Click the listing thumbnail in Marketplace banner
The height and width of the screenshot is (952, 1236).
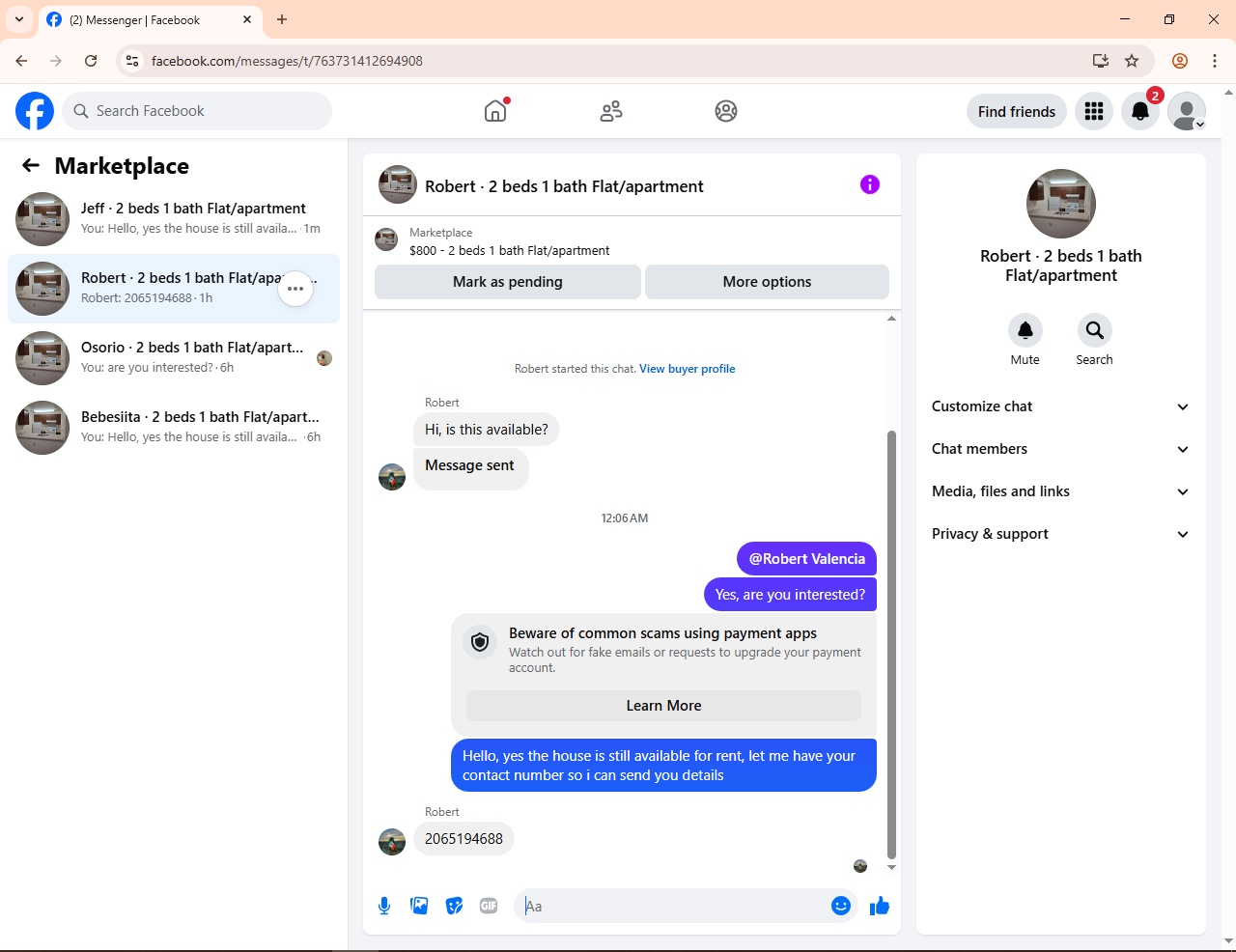point(386,239)
